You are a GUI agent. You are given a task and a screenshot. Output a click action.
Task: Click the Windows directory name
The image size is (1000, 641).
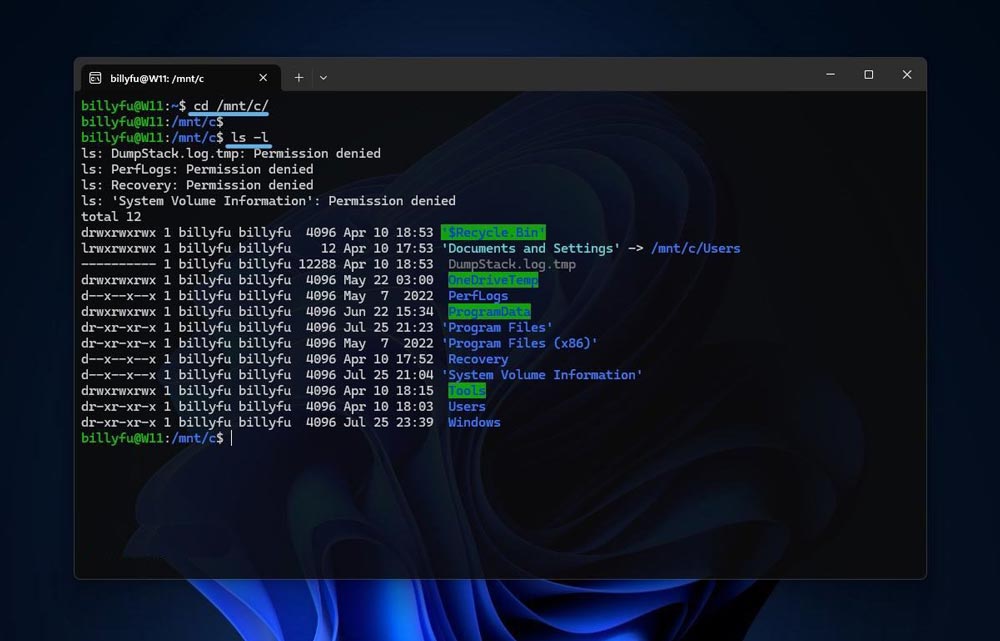coord(474,422)
